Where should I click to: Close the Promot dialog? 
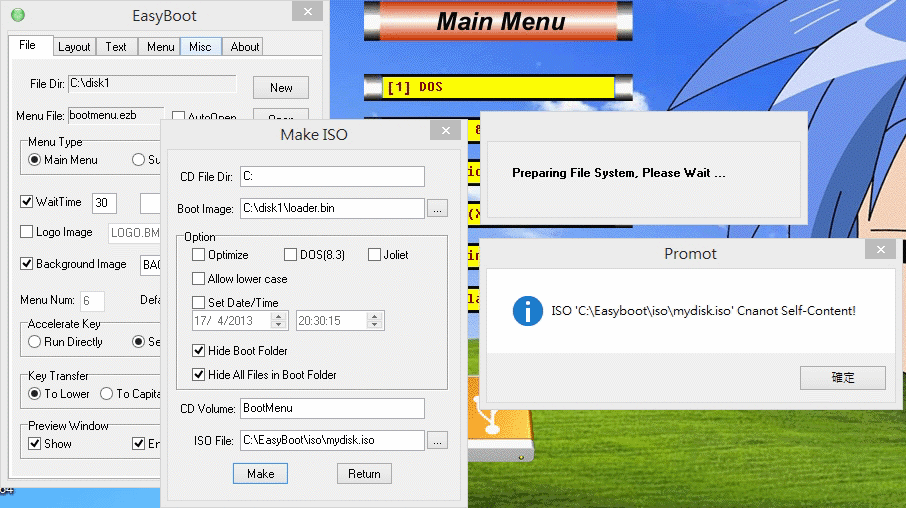coord(881,249)
